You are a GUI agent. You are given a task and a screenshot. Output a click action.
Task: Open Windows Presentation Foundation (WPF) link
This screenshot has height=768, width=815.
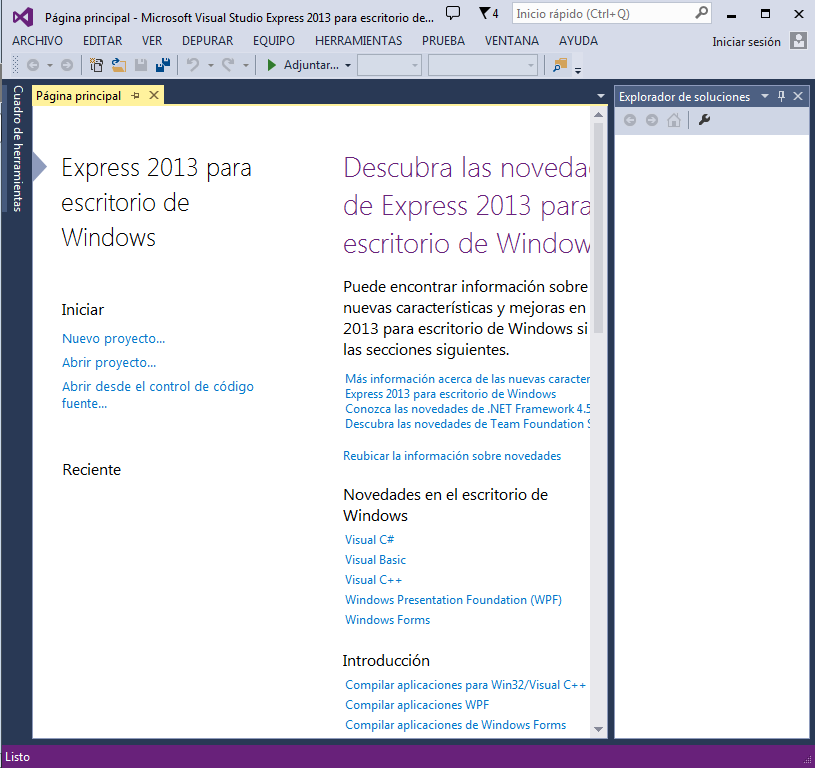point(453,600)
